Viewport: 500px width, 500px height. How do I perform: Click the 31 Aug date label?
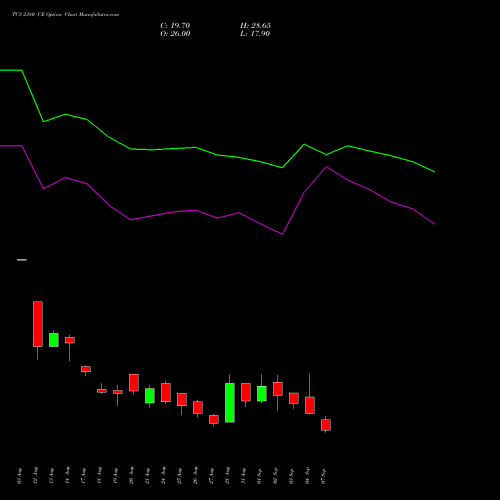243,476
